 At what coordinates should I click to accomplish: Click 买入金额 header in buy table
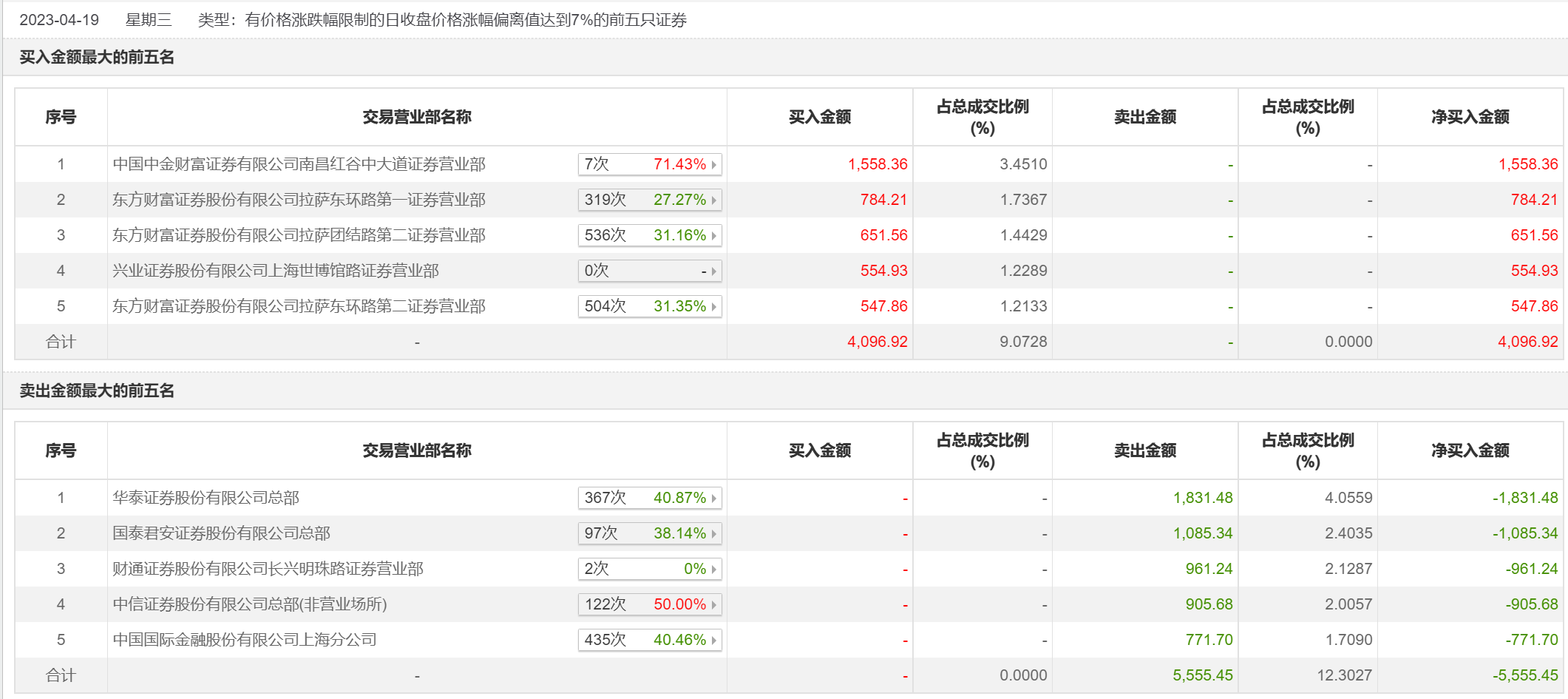coord(820,117)
